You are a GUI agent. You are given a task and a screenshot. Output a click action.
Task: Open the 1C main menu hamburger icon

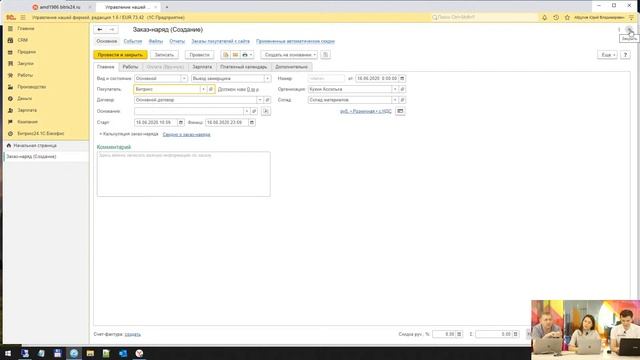tap(23, 18)
